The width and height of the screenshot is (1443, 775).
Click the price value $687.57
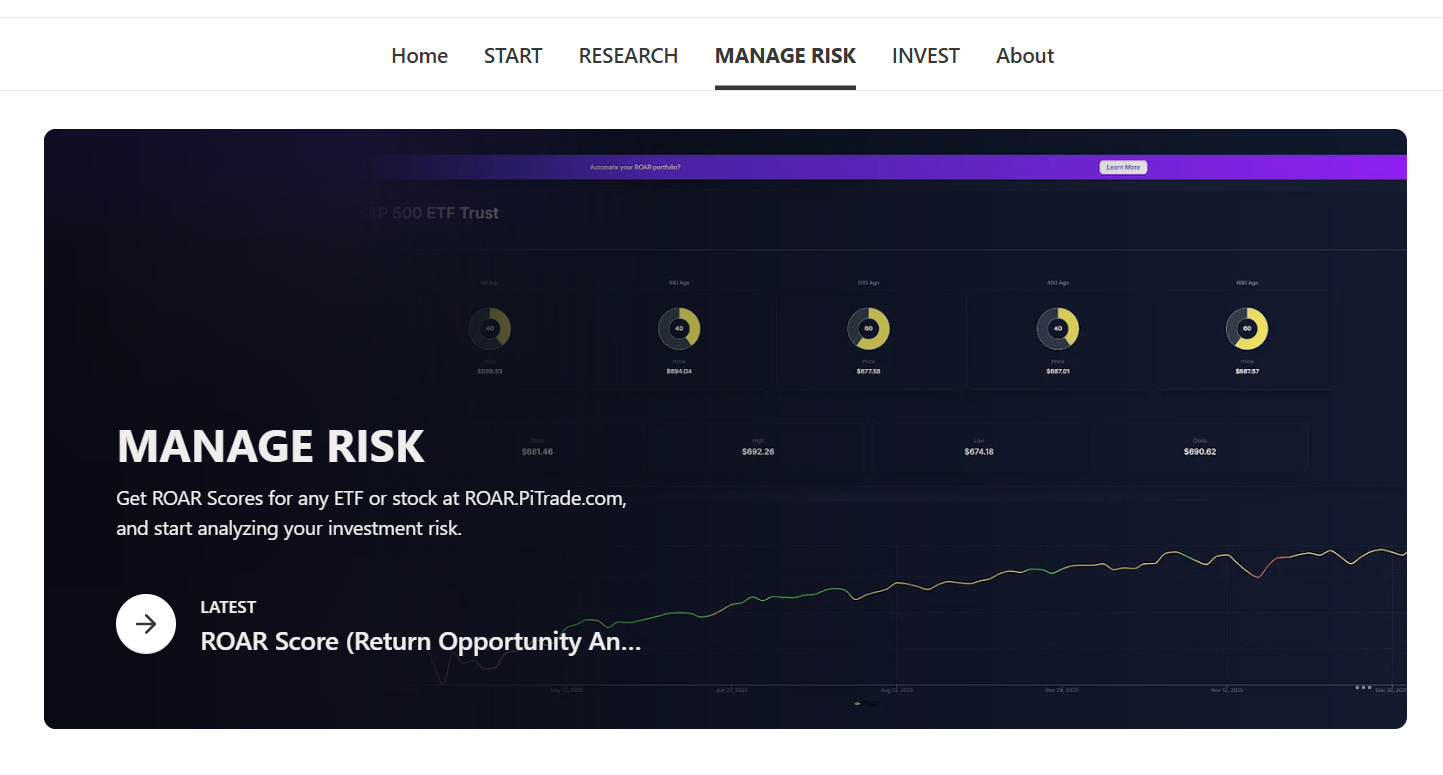pos(1247,371)
